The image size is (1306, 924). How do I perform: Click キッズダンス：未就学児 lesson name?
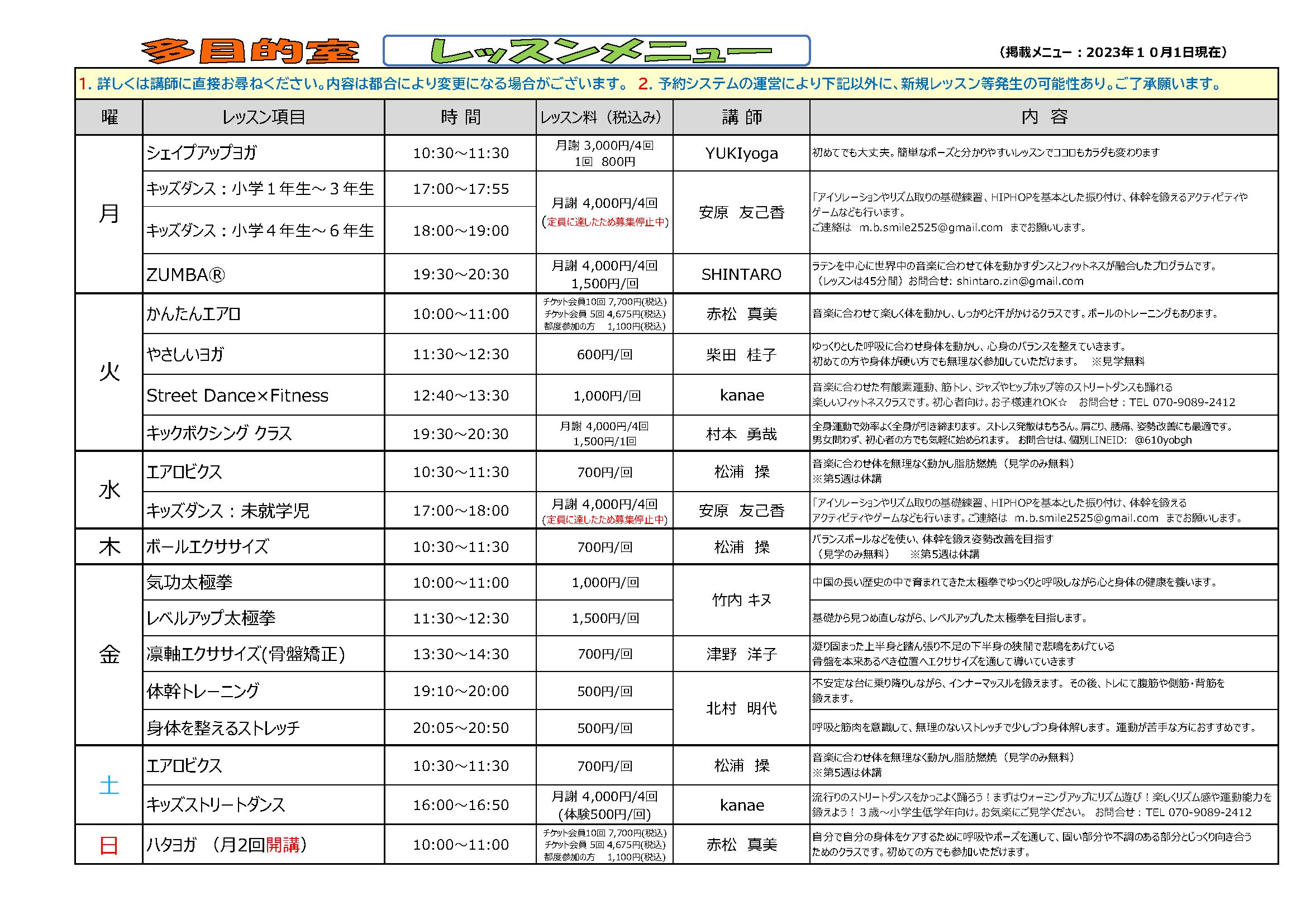click(x=227, y=511)
